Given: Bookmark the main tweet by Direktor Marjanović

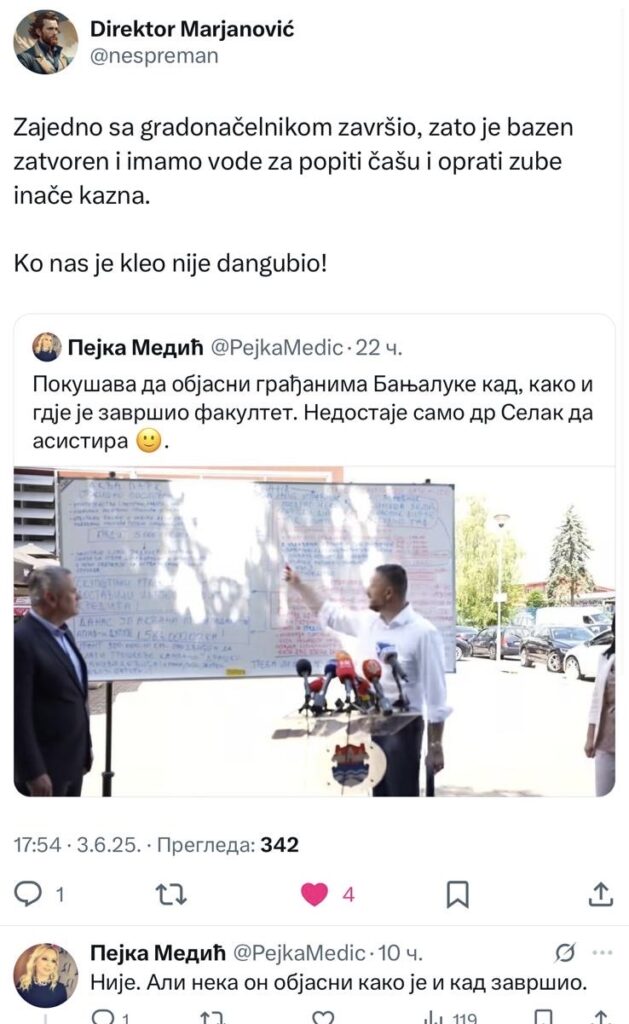Looking at the screenshot, I should tap(457, 894).
